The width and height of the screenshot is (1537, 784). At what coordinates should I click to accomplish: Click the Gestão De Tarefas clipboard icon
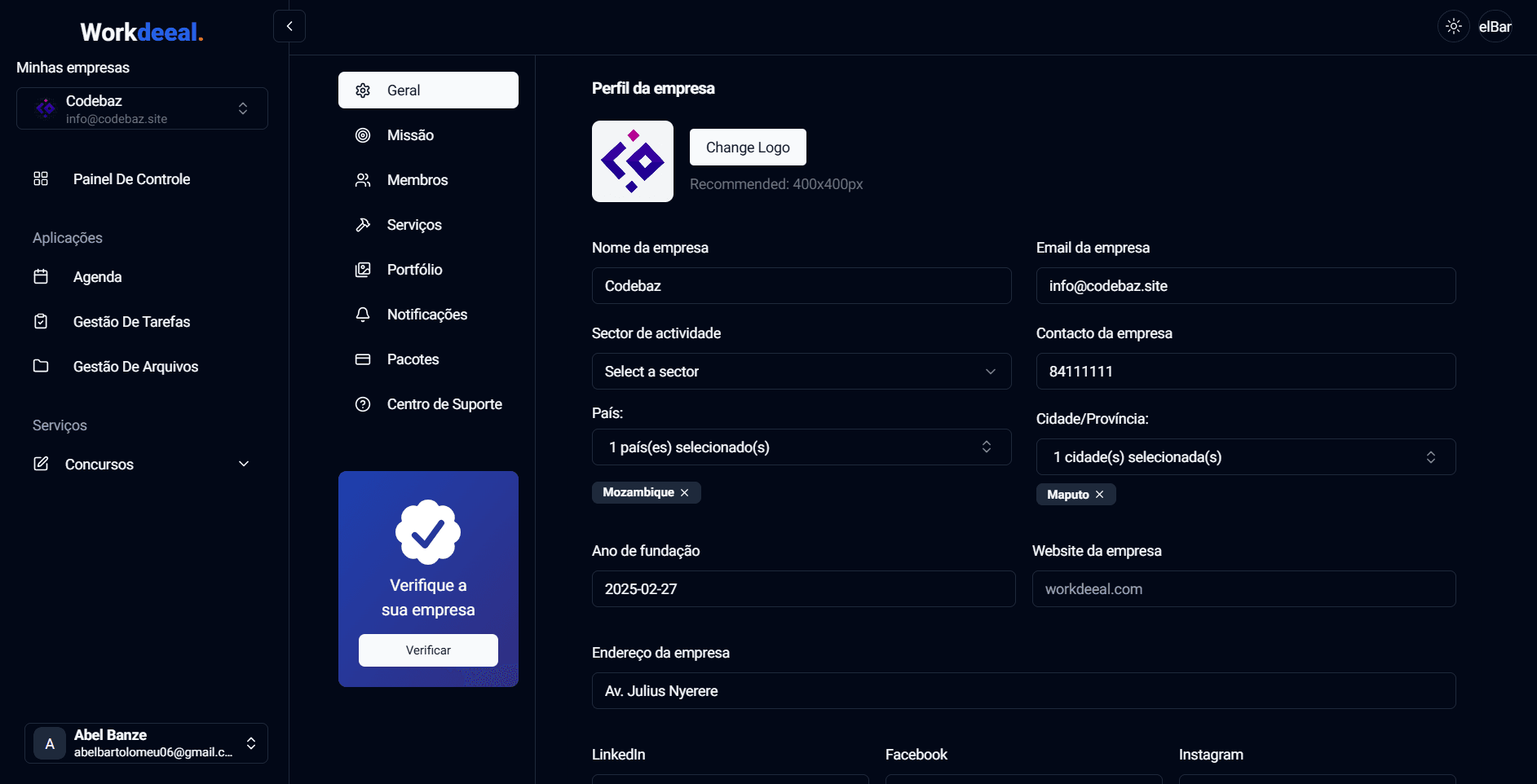41,321
